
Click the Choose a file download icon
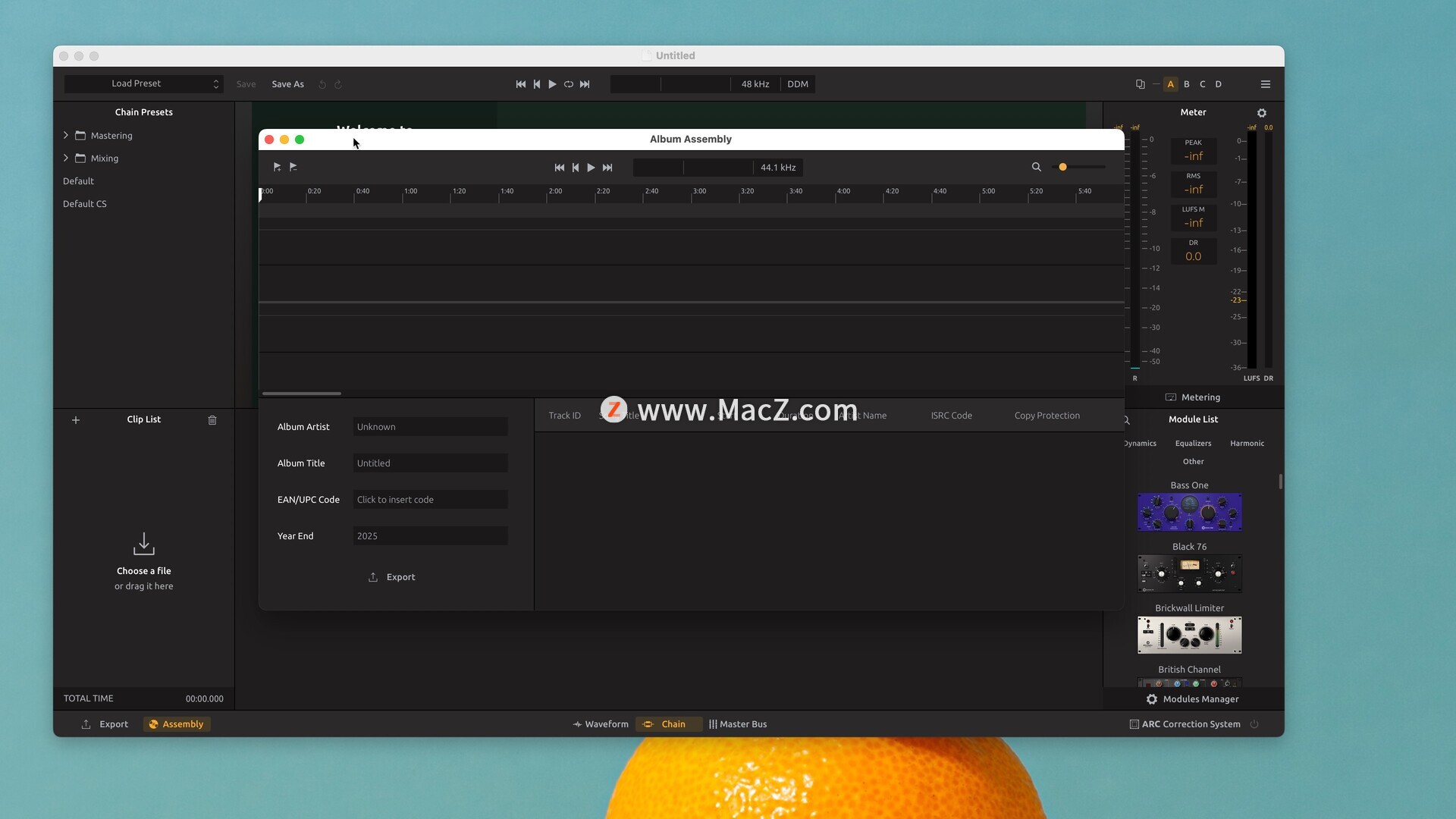[144, 544]
